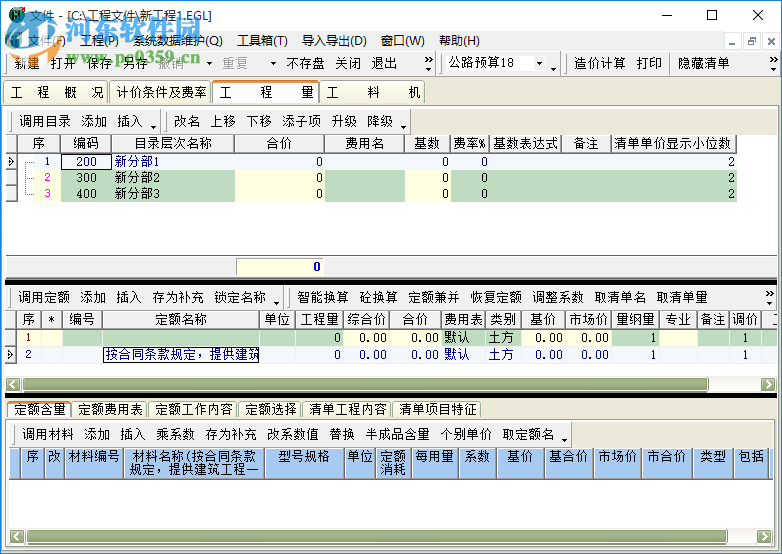782x554 pixels.
Task: Click the 打开 toolbar button
Action: [63, 63]
